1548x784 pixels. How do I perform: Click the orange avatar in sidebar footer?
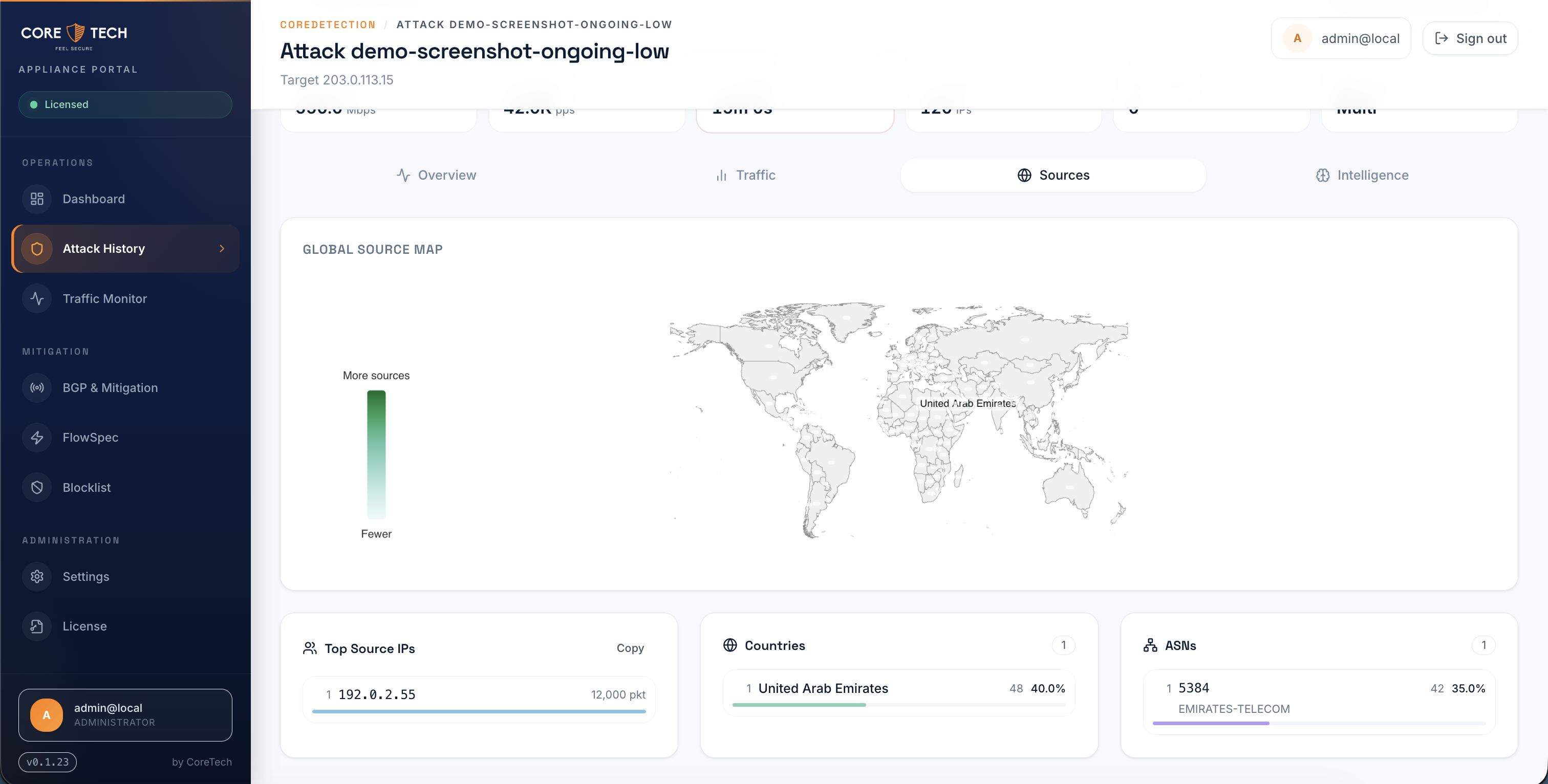(x=46, y=715)
